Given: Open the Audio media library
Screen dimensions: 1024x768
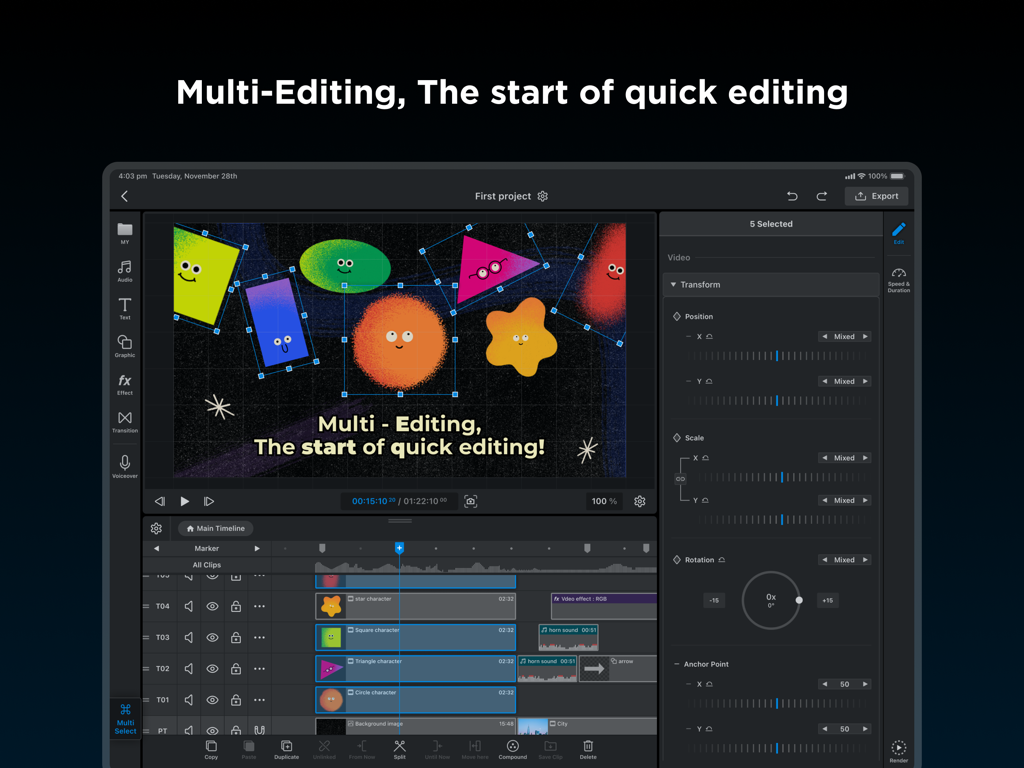Looking at the screenshot, I should click(x=124, y=271).
